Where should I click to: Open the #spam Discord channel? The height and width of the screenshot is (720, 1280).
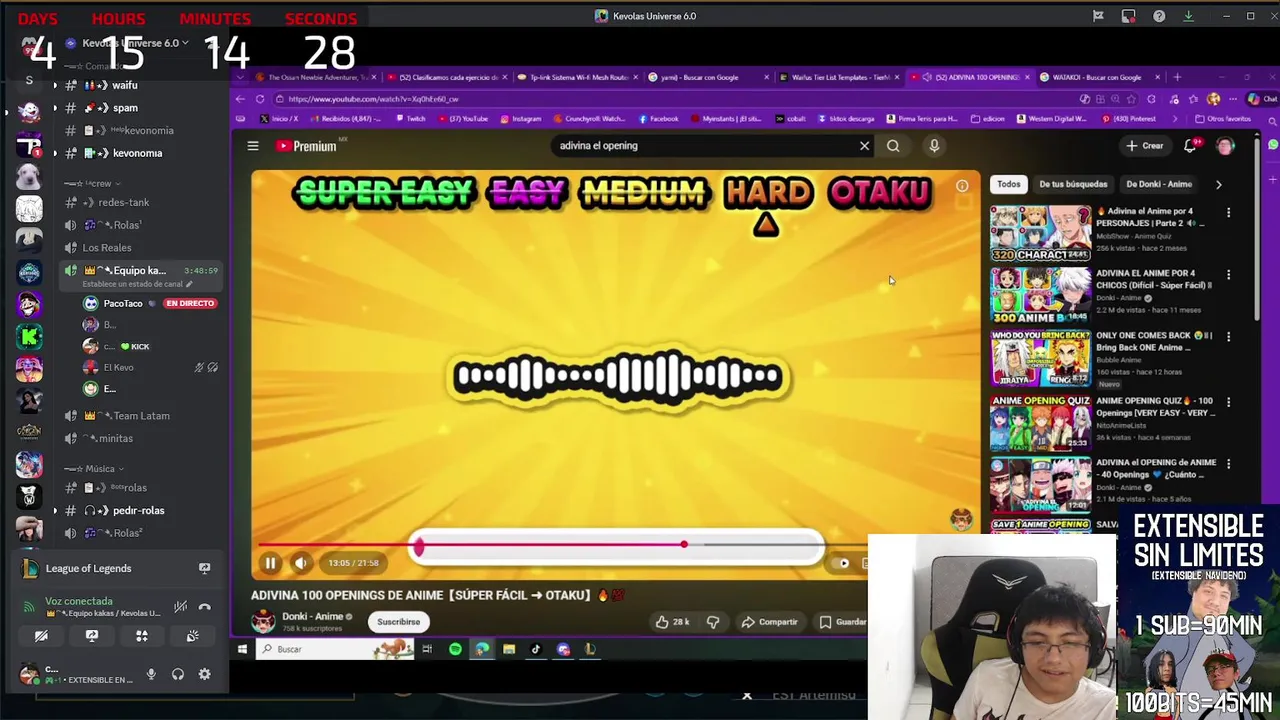(x=124, y=108)
